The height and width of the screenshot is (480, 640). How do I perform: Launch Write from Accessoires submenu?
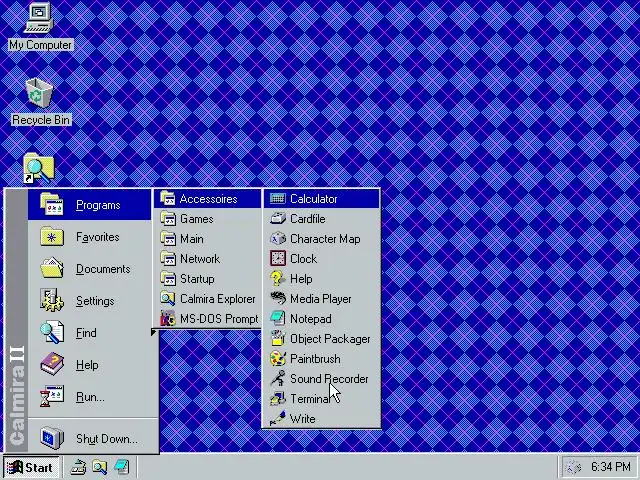click(x=321, y=419)
